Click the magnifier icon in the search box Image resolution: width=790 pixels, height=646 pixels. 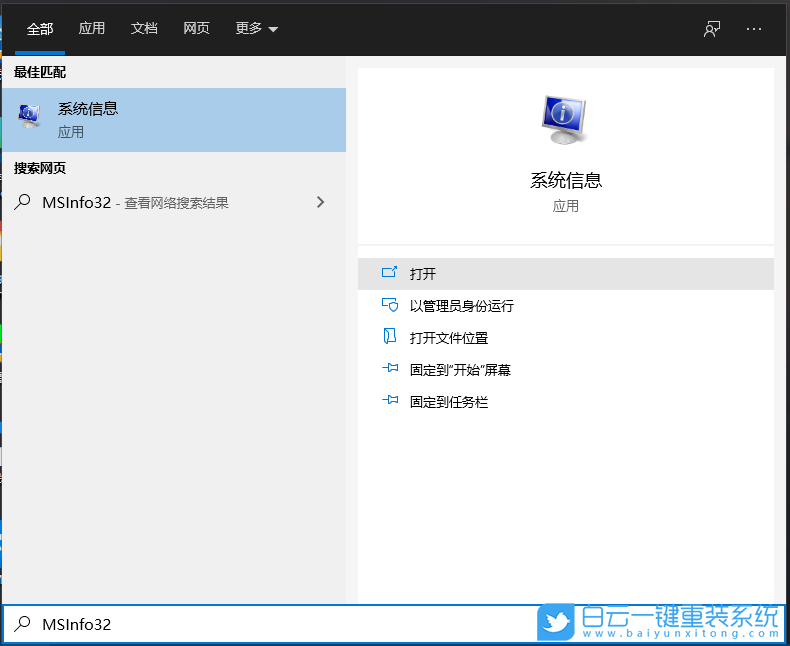22,624
